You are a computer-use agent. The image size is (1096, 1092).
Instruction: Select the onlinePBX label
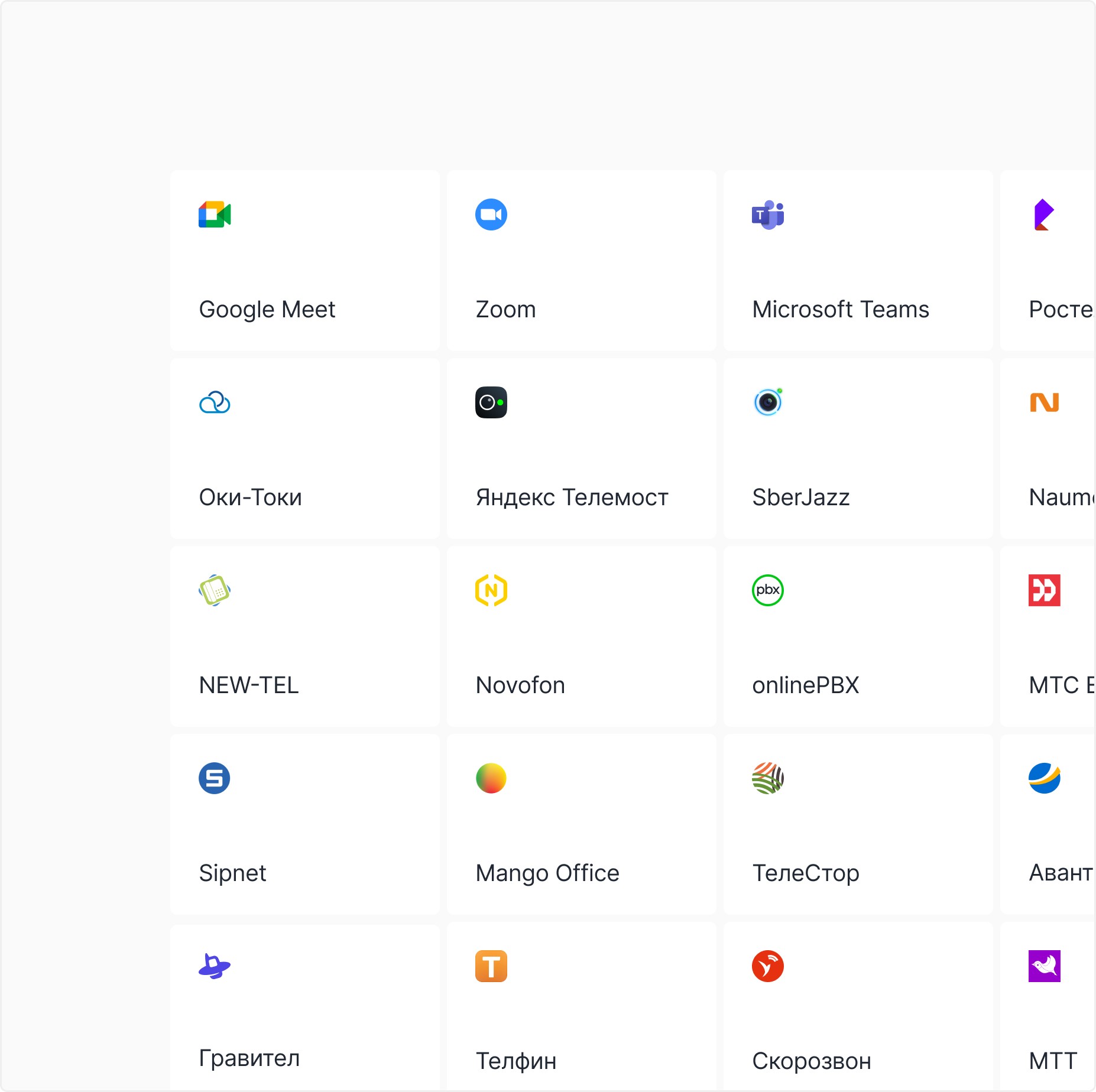click(x=806, y=685)
